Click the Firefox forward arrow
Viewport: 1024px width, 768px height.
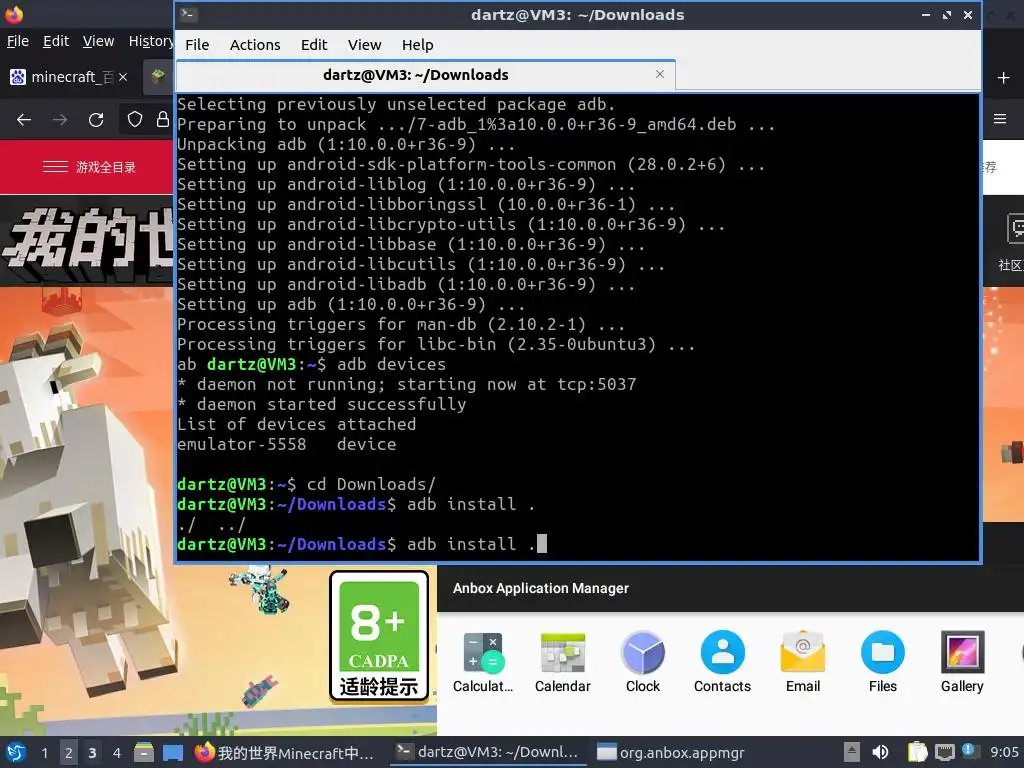60,120
